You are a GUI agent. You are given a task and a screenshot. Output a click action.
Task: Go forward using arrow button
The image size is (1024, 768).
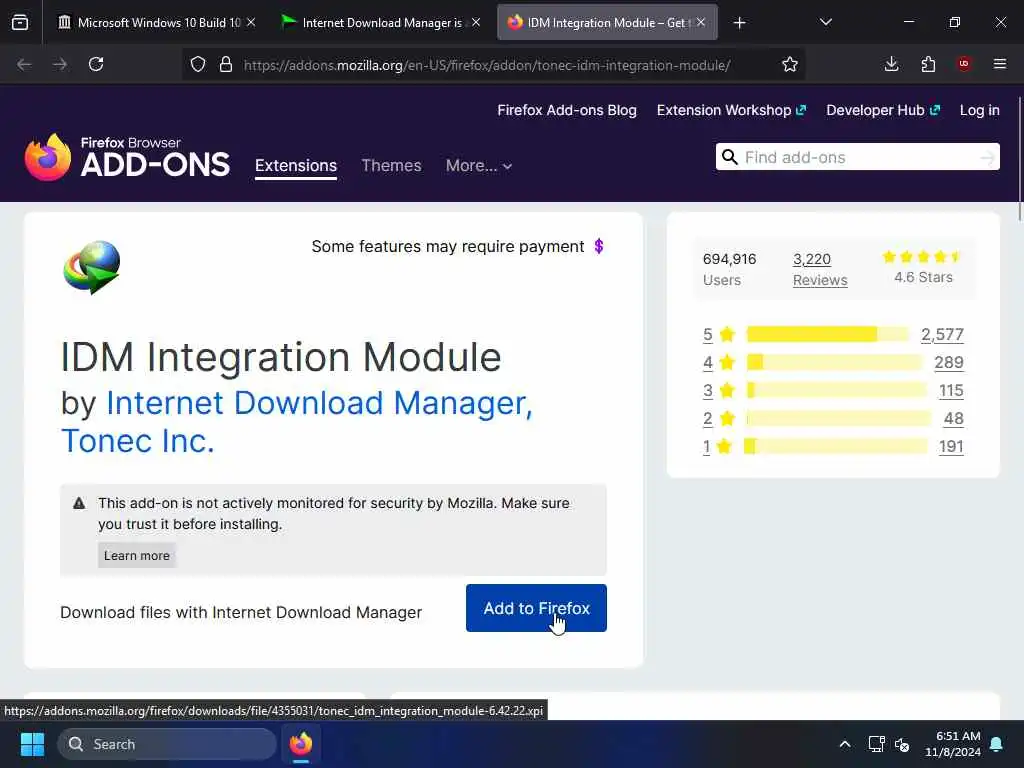pos(60,65)
